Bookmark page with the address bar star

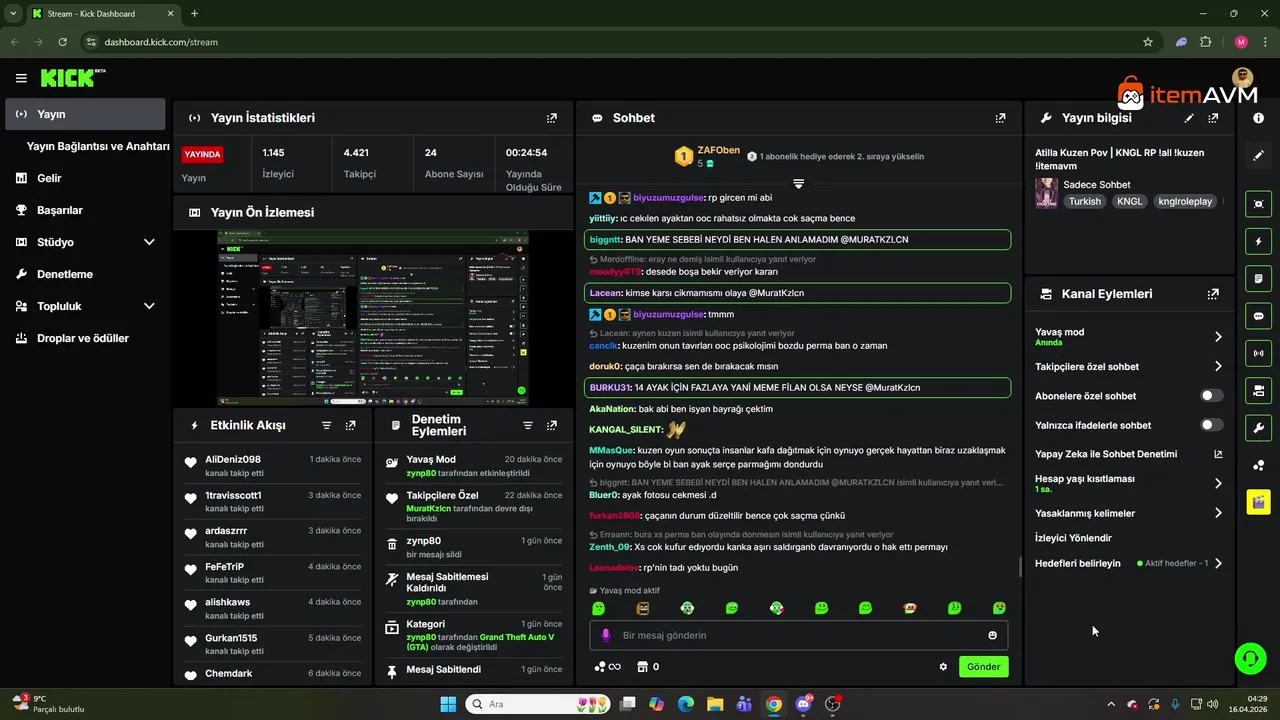pyautogui.click(x=1148, y=42)
